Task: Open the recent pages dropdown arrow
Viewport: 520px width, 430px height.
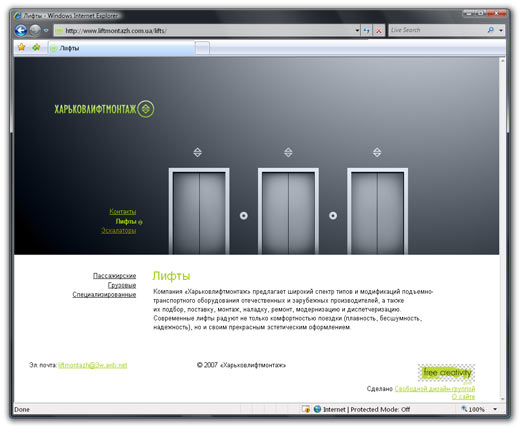Action: coord(46,30)
